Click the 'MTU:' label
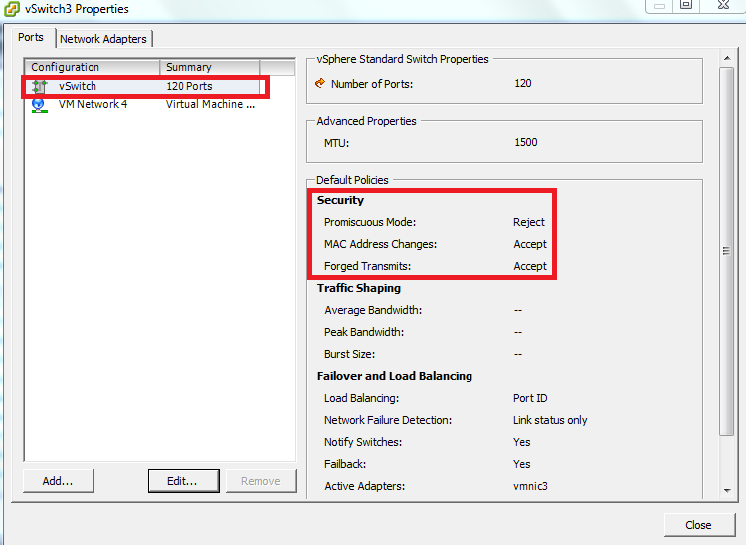 coord(336,143)
